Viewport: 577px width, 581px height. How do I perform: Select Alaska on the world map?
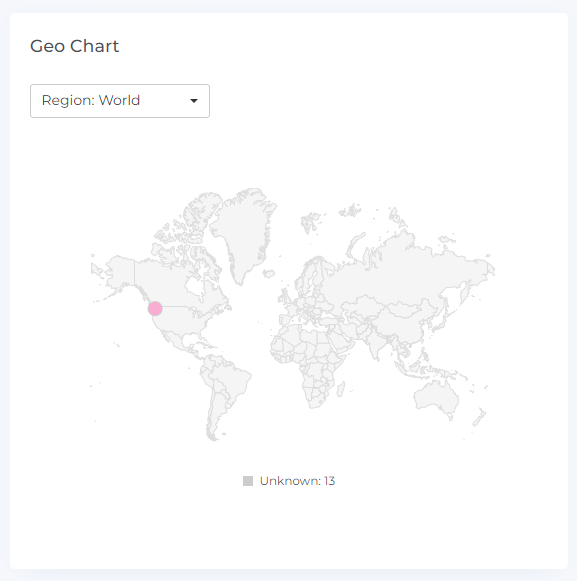pyautogui.click(x=120, y=272)
